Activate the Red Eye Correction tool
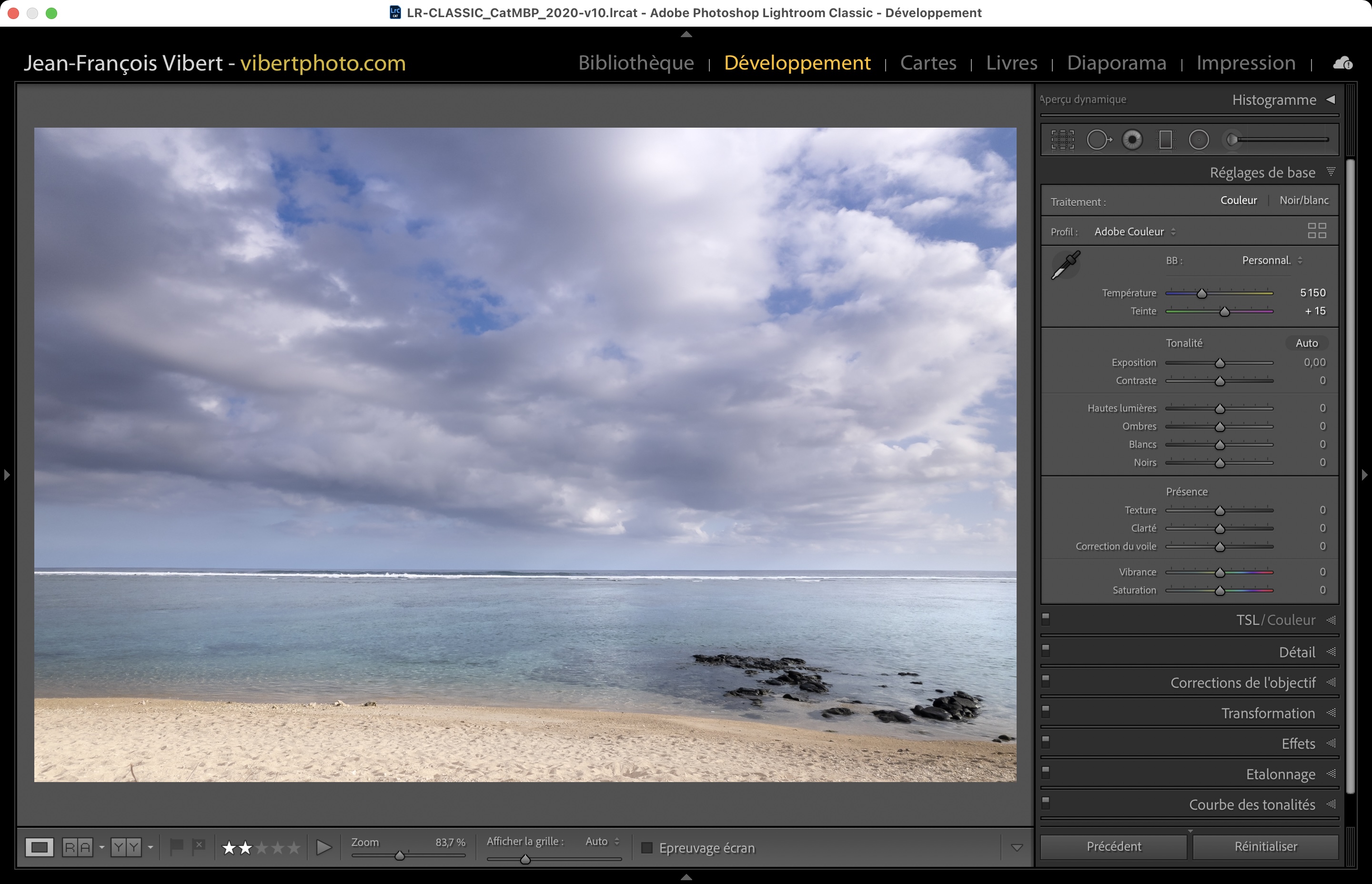 tap(1132, 140)
